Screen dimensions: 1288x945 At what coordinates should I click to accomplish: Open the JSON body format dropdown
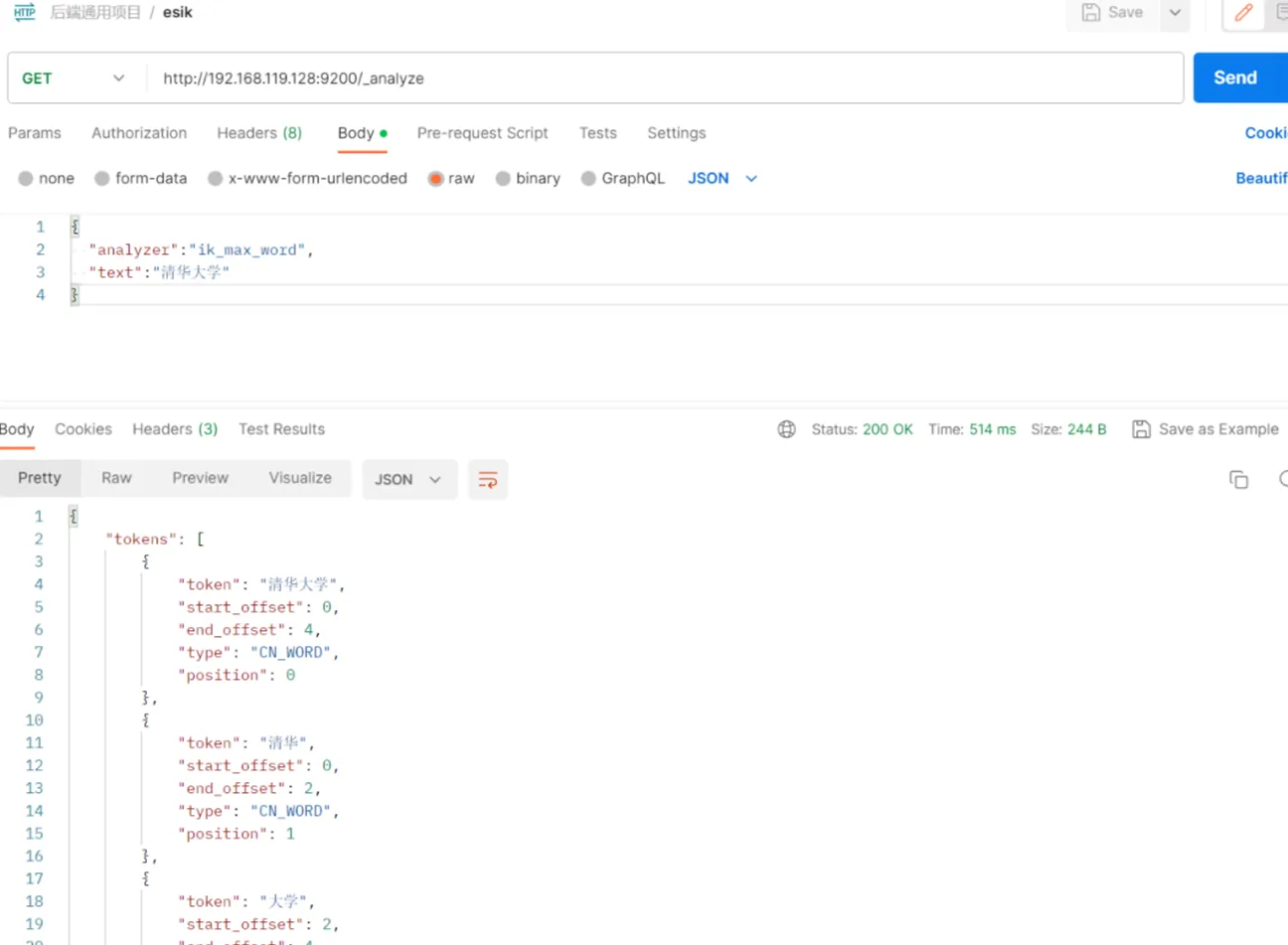tap(723, 179)
